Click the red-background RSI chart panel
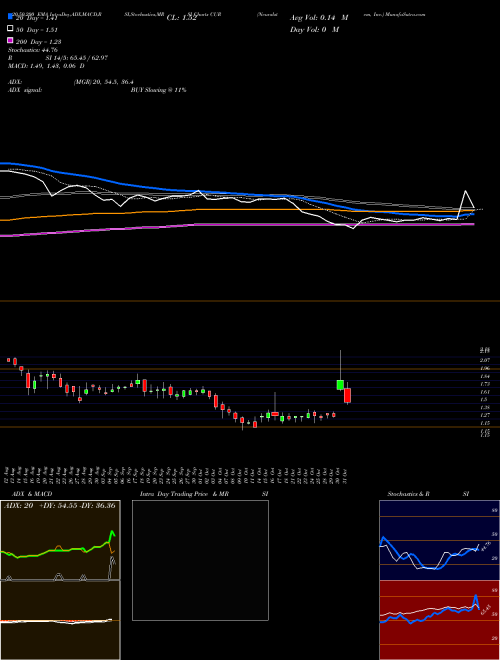The height and width of the screenshot is (660, 500). pos(439,620)
